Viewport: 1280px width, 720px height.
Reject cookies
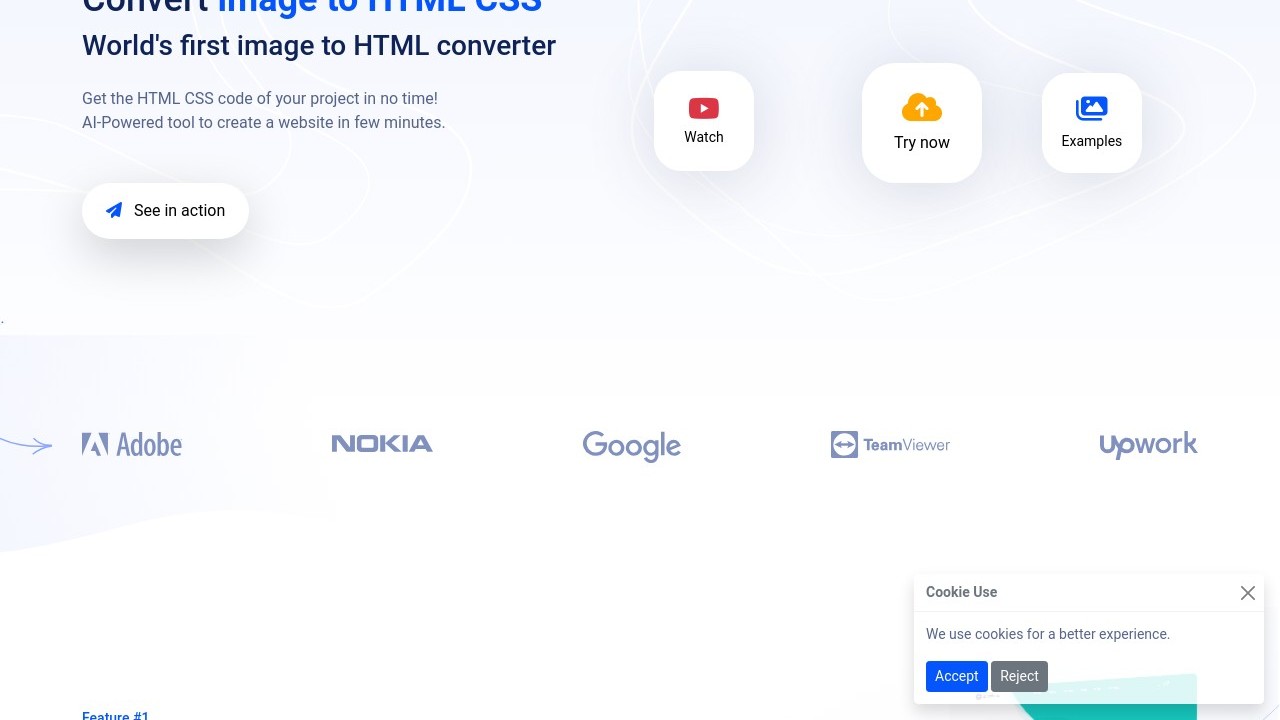1019,676
